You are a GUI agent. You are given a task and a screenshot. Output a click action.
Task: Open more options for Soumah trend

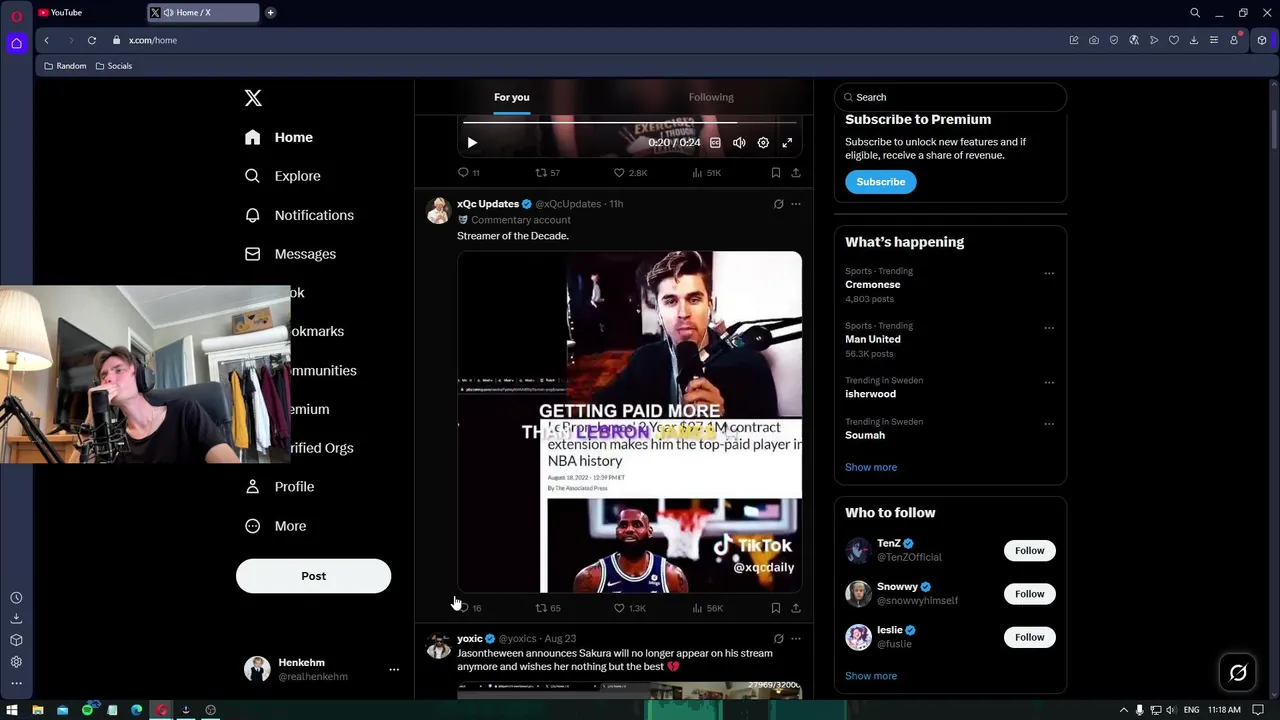(x=1049, y=424)
